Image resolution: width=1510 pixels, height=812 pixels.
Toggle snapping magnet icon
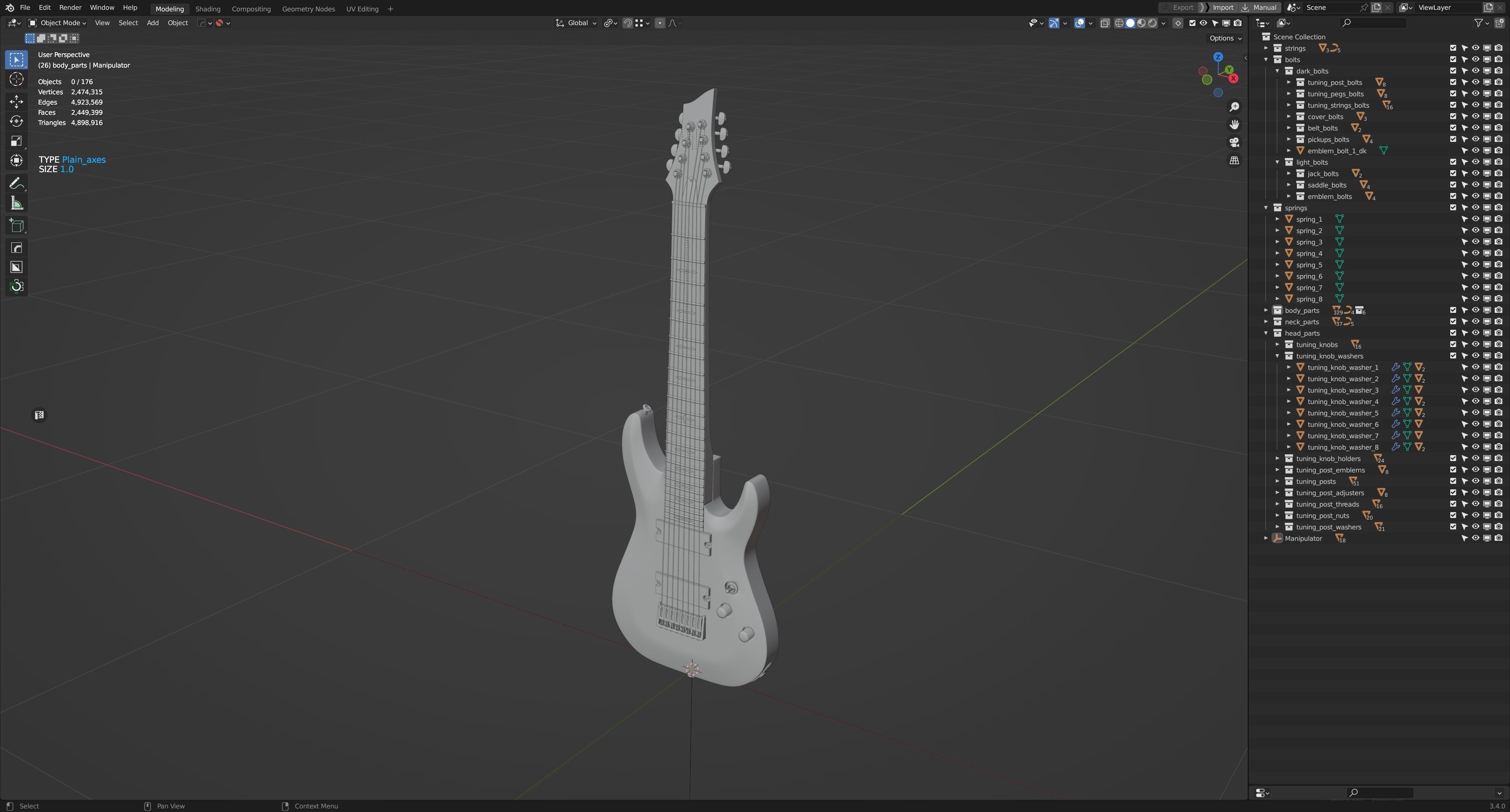pos(627,23)
